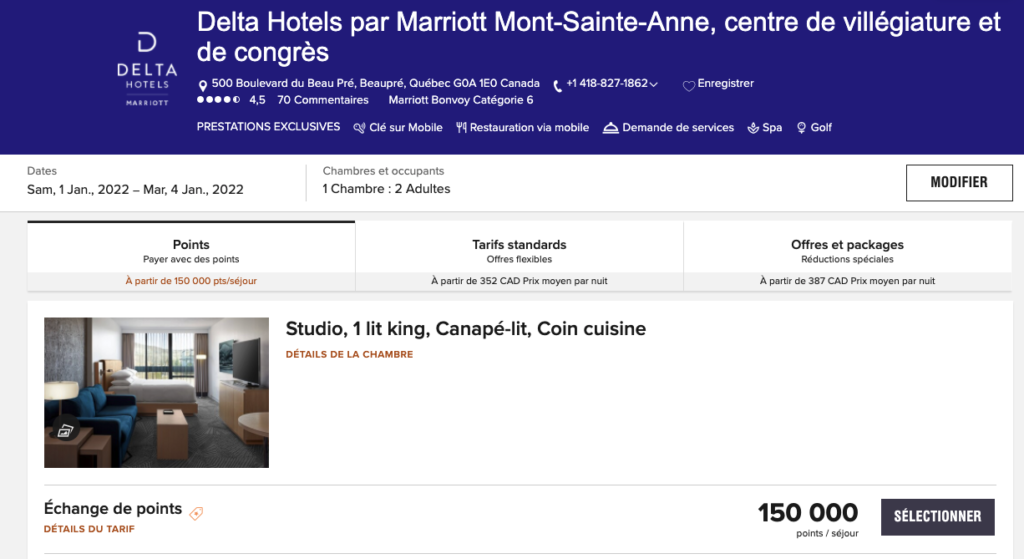Click the phone icon next to number
The width and height of the screenshot is (1024, 559).
[558, 85]
